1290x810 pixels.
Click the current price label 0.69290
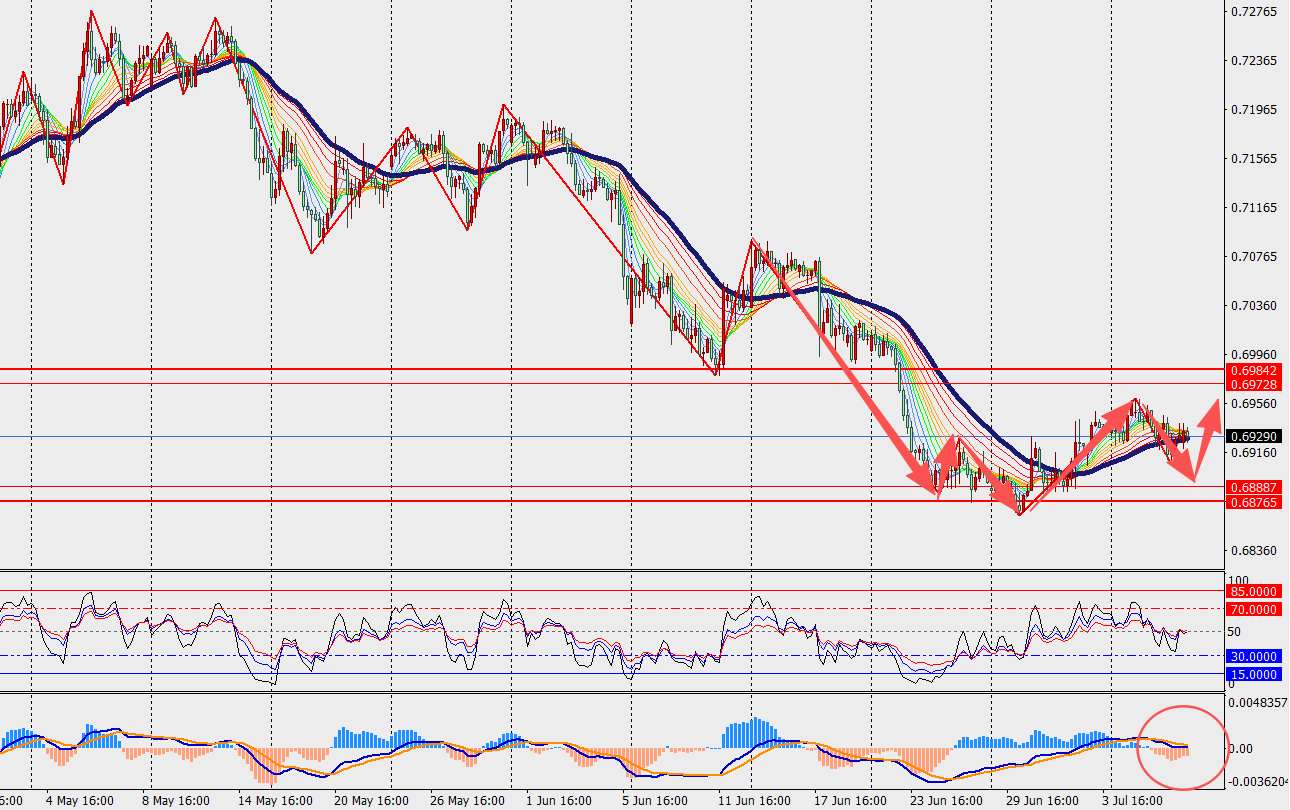1252,437
